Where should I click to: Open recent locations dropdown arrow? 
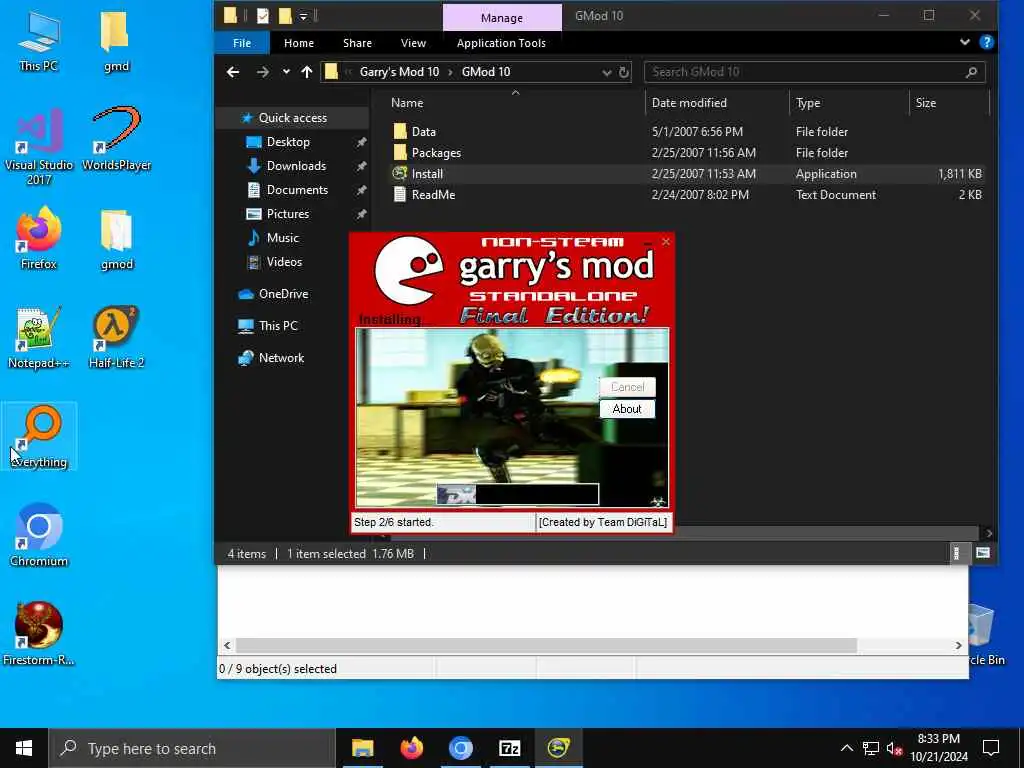click(286, 72)
